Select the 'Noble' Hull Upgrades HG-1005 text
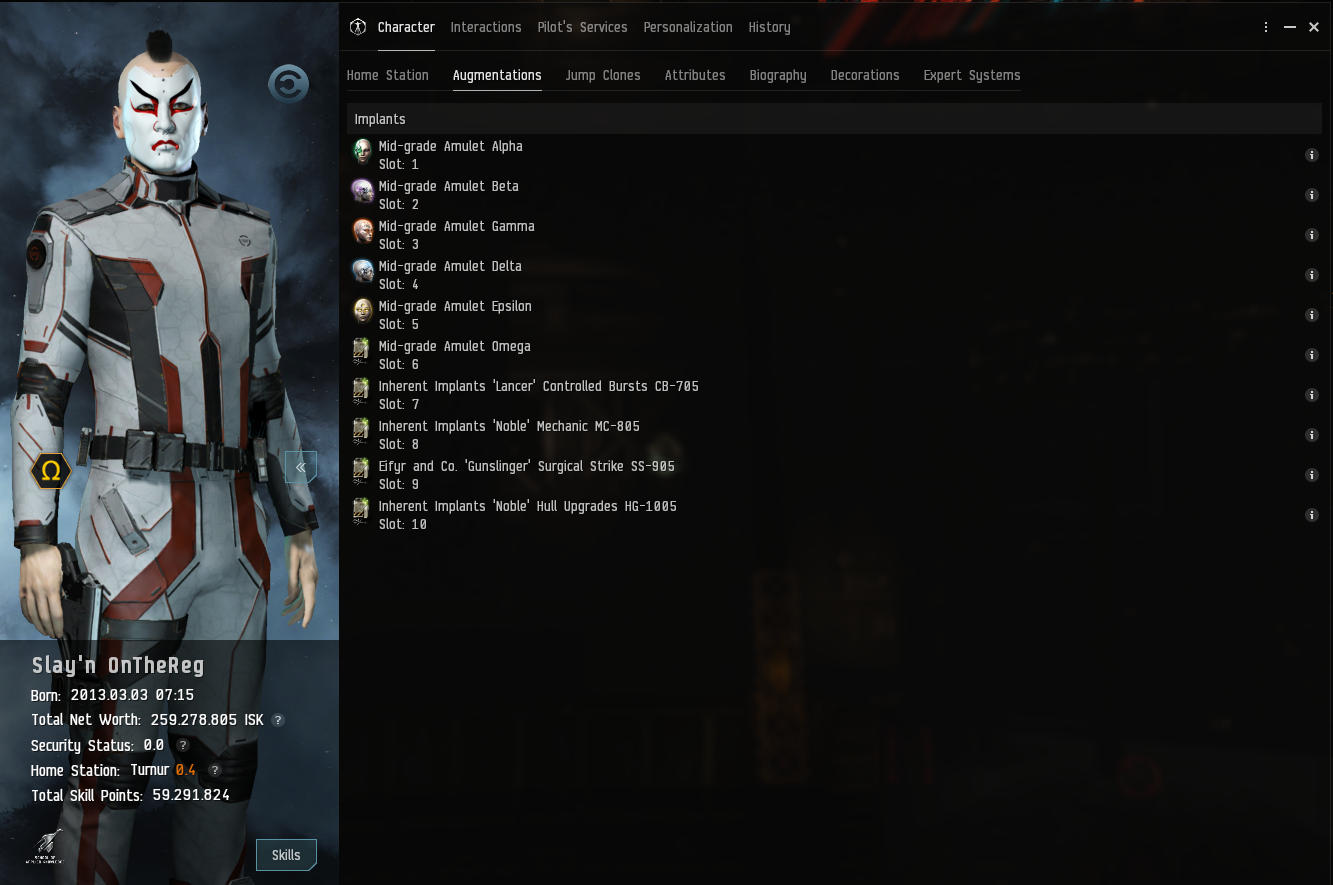 (527, 506)
